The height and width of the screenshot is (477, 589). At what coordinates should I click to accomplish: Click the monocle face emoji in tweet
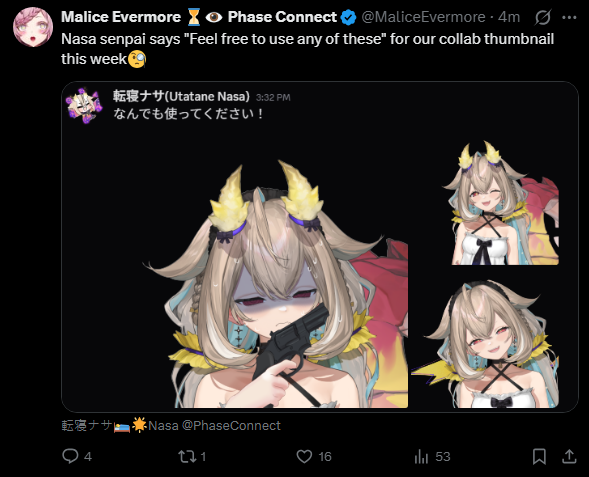[x=137, y=59]
